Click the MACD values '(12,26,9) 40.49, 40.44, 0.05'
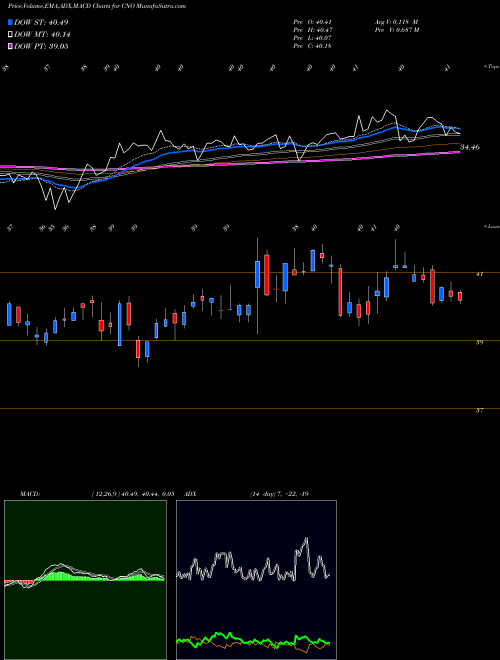 click(133, 494)
